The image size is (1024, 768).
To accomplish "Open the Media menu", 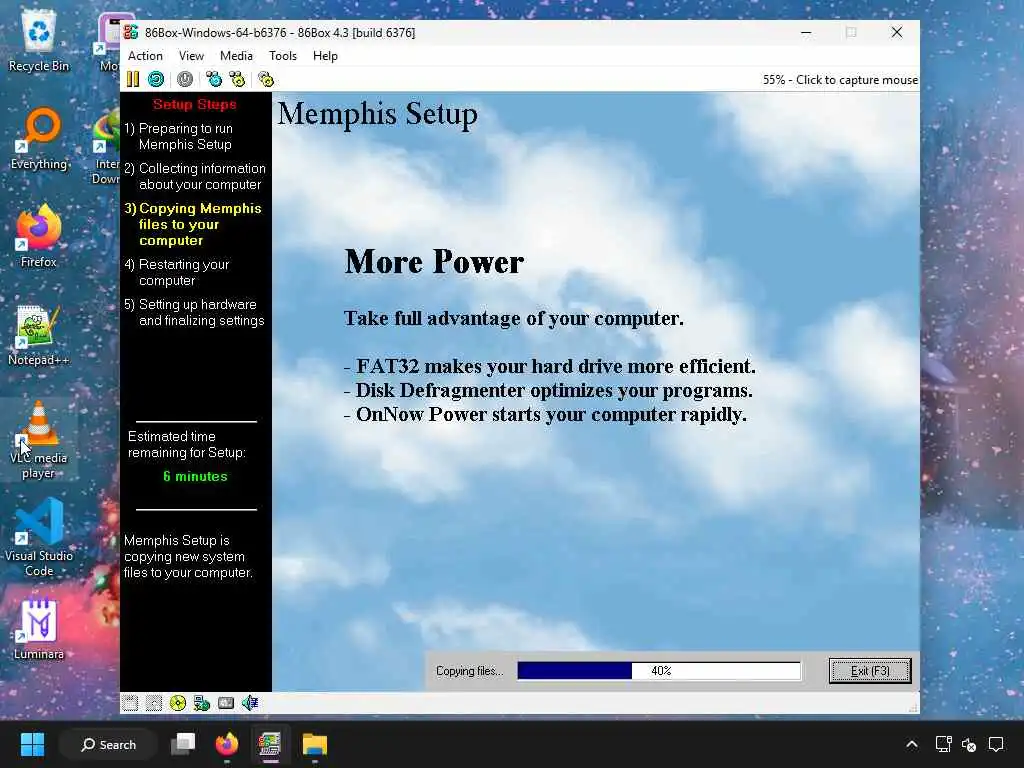I will tap(236, 56).
